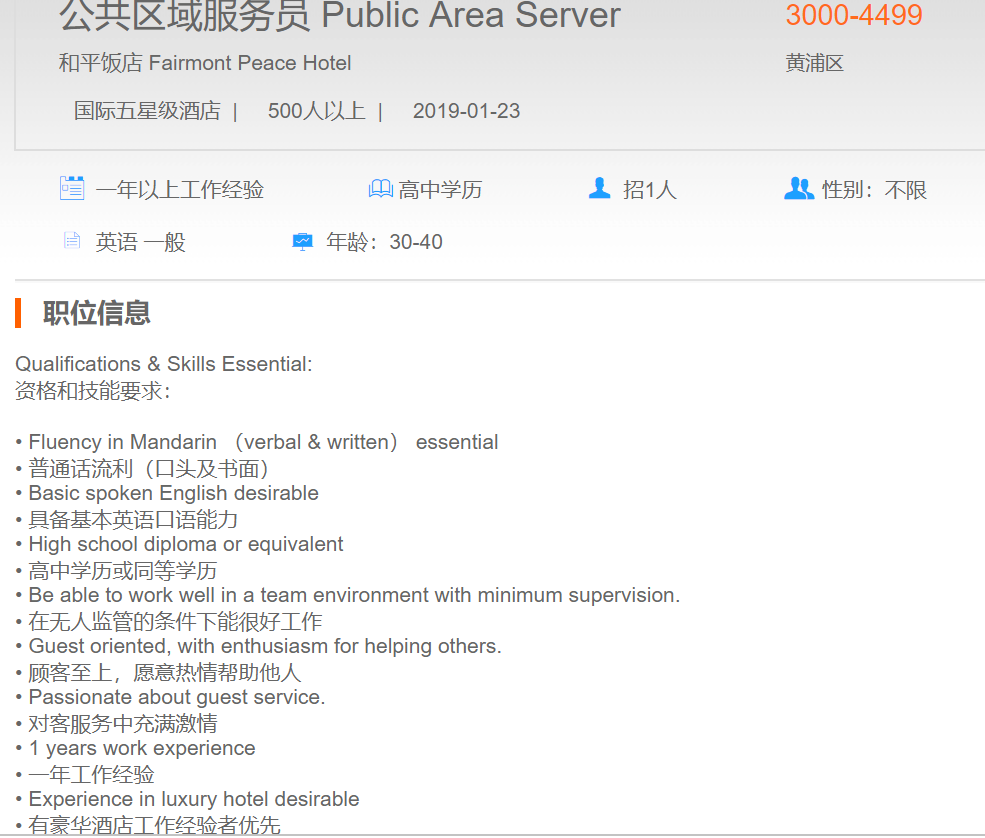Viewport: 985px width, 838px height.
Task: Open the 和平饭店 Fairmont Peace Hotel link
Action: (x=205, y=63)
